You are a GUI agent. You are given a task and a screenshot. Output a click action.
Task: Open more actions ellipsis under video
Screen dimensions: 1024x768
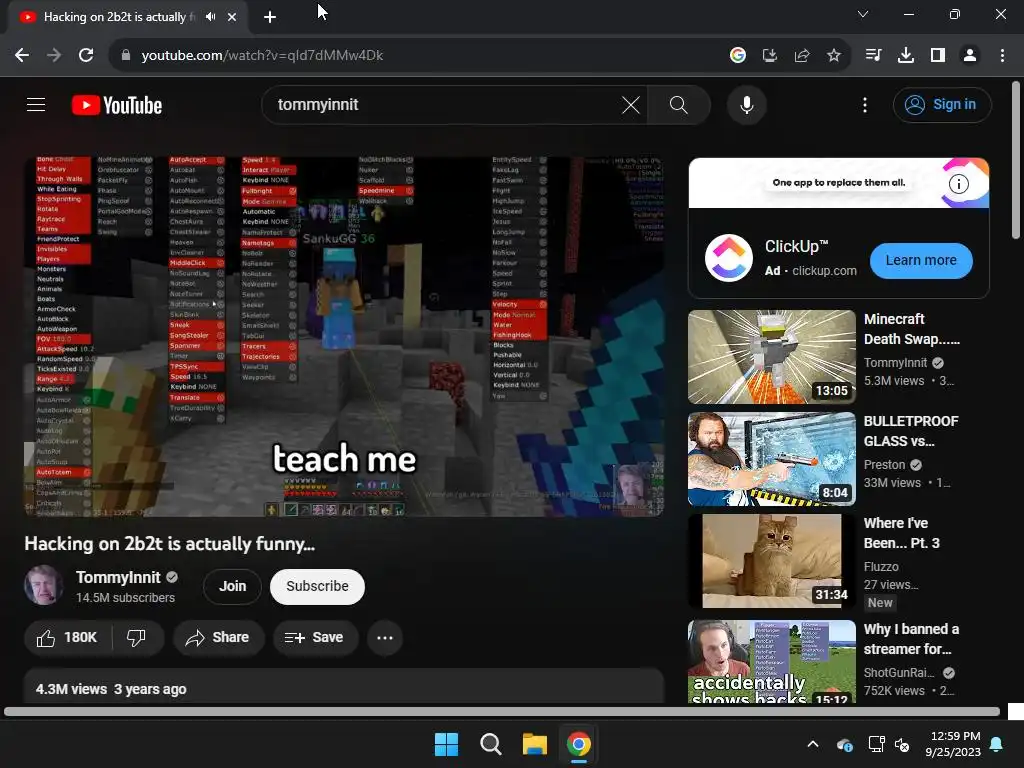(385, 637)
